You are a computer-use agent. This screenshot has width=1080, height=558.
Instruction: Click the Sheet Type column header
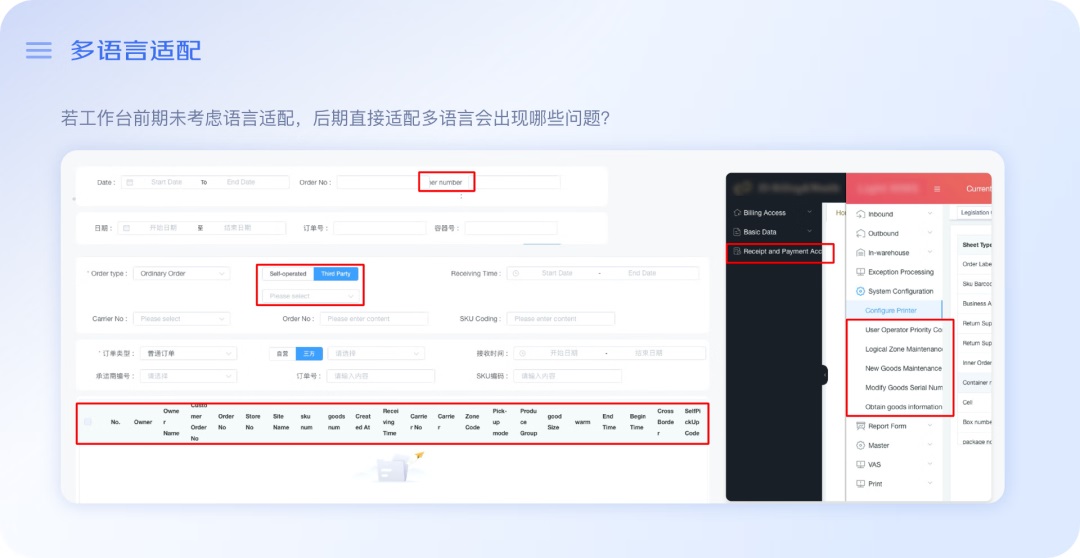(977, 245)
